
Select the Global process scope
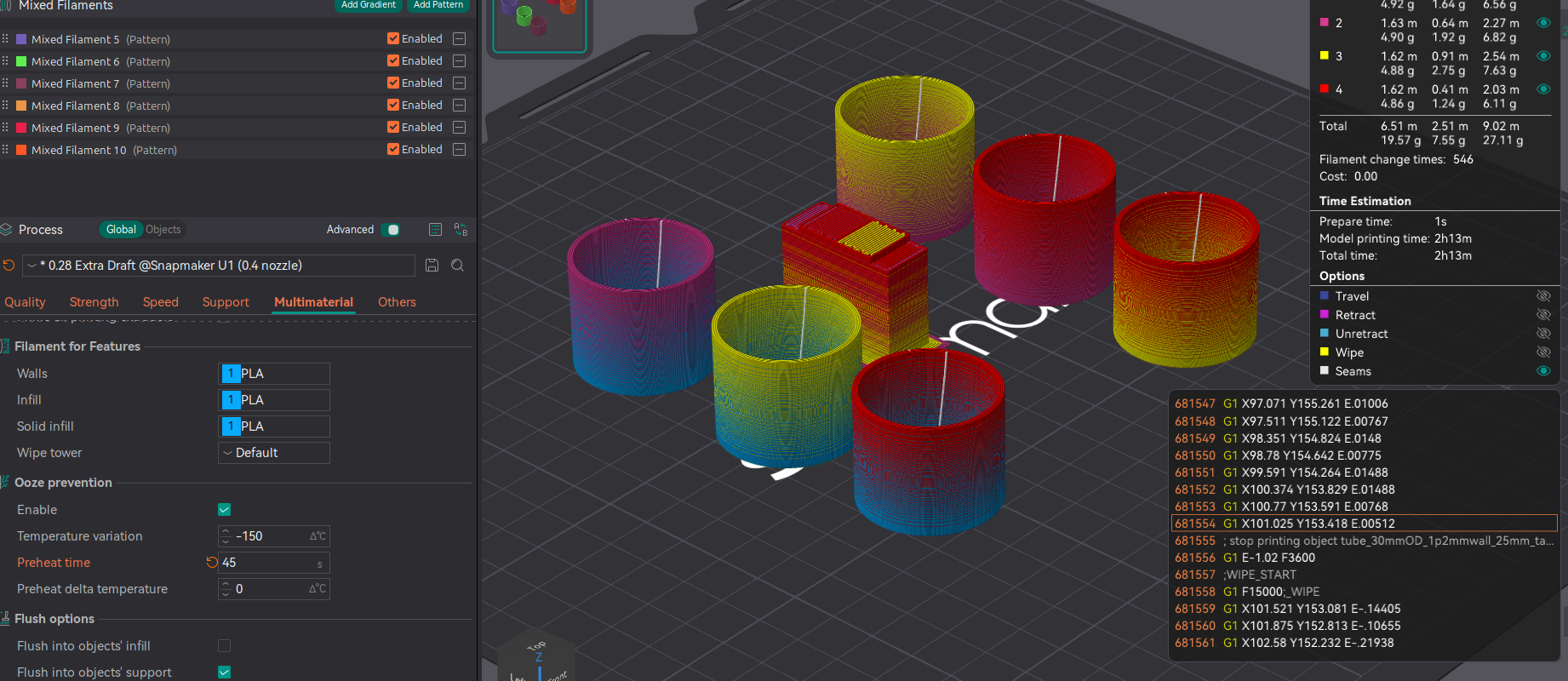tap(121, 230)
